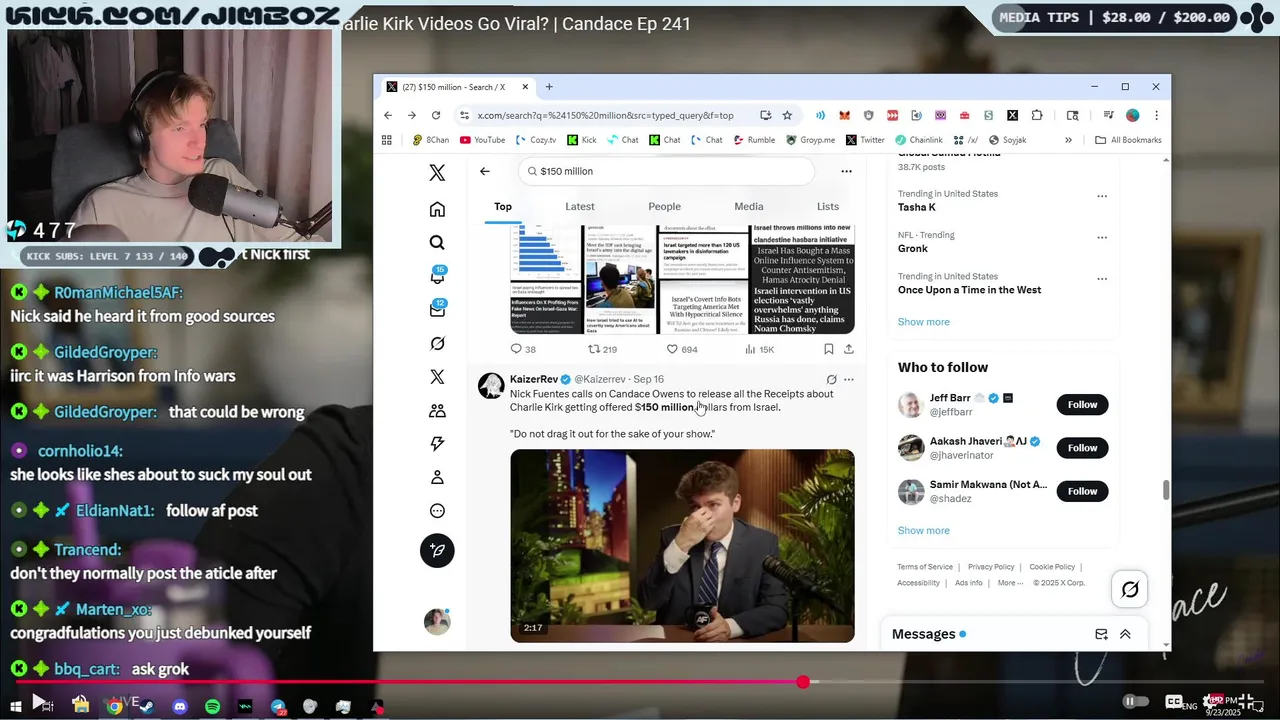Click Grok explain icon on KaizerRev post
The width and height of the screenshot is (1280, 720).
[831, 379]
